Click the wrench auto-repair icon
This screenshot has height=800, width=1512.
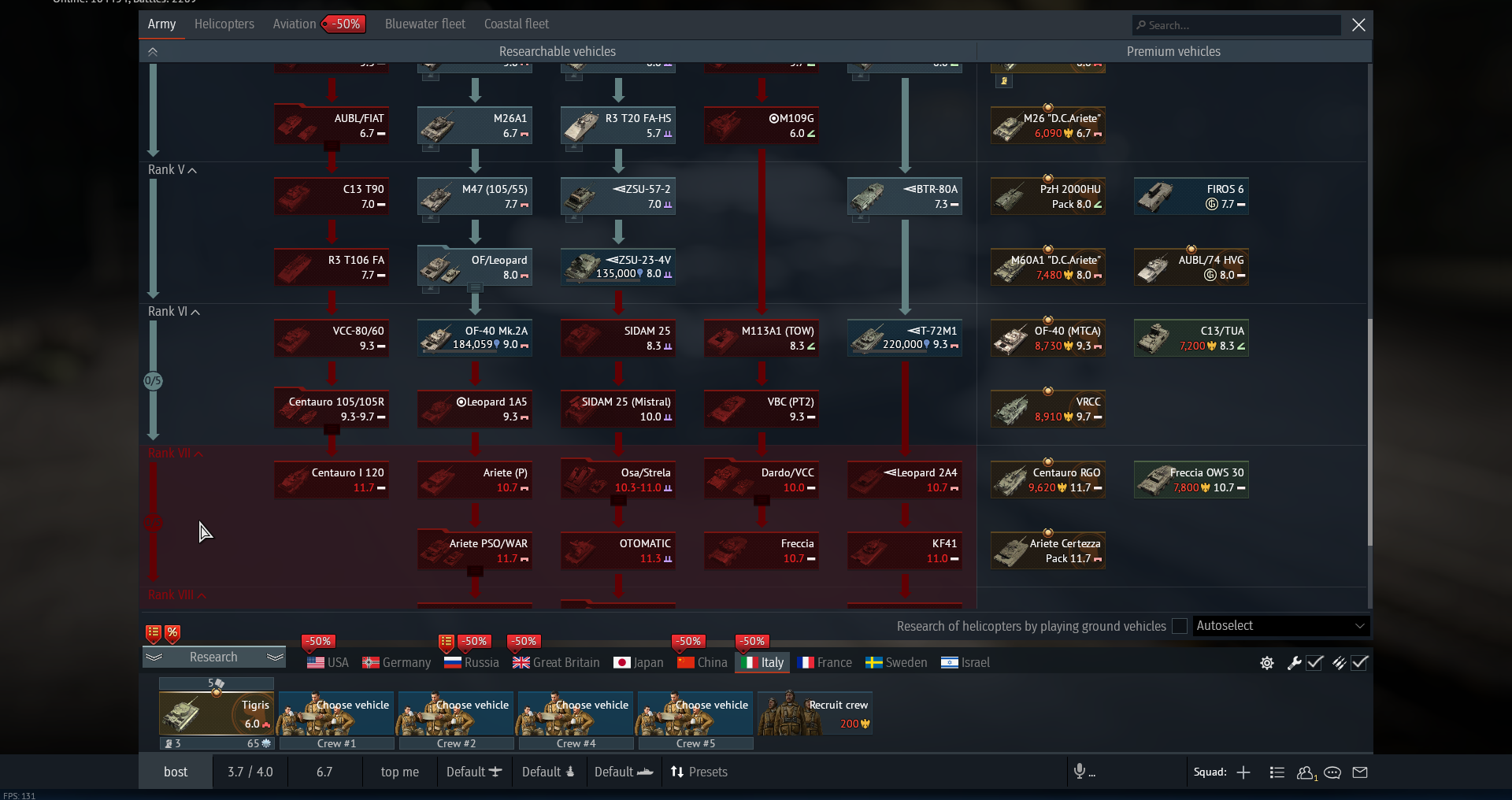click(1293, 663)
